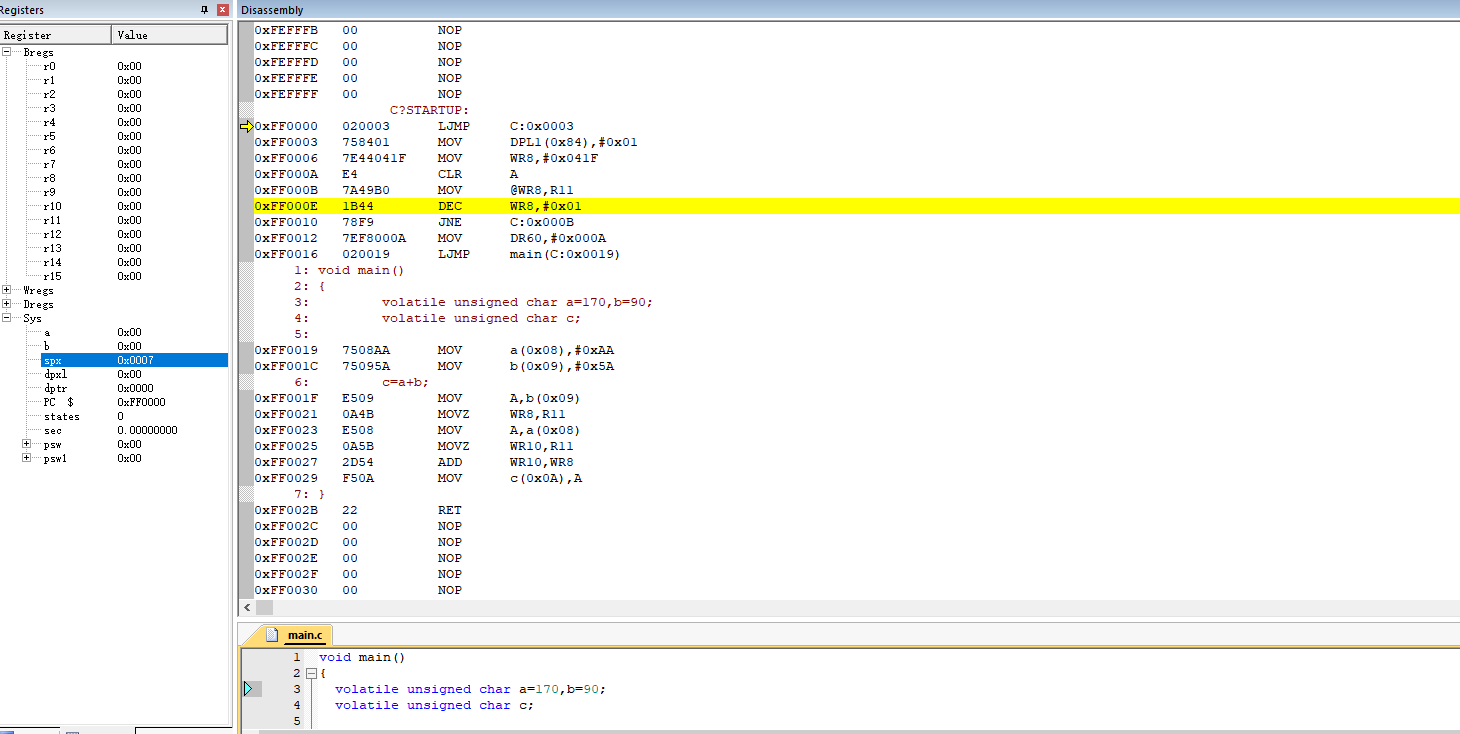Click the main.c tab file icon
1460x734 pixels.
pyautogui.click(x=271, y=635)
